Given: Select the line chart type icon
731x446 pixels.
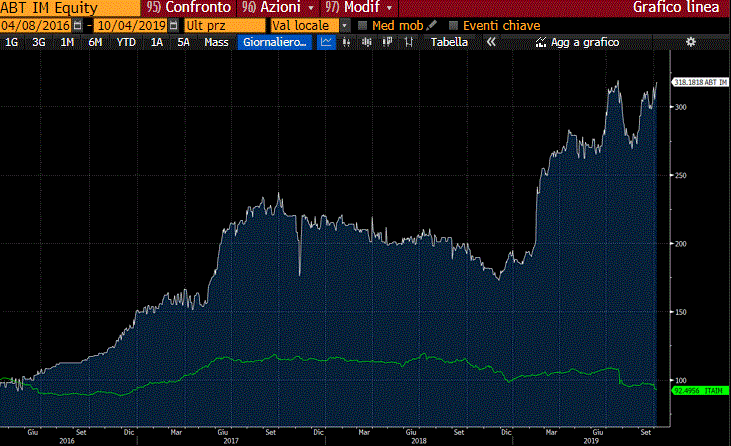Looking at the screenshot, I should (x=327, y=42).
